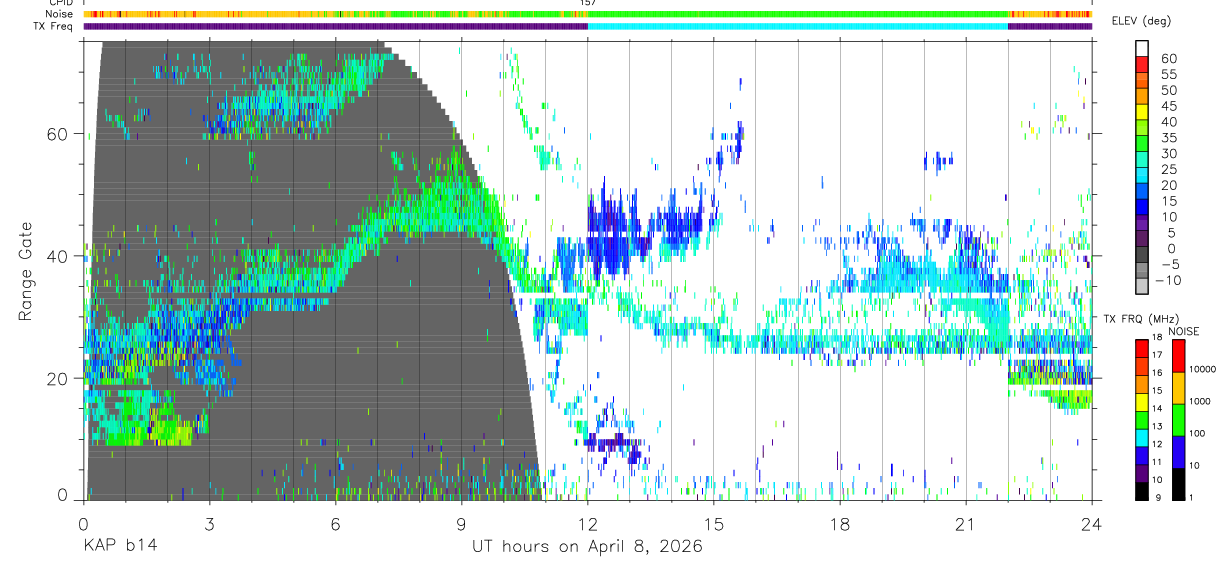Screen dimensions: 1228x567
Task: Click the cyan section of the TX Freq strip
Action: 797,26
